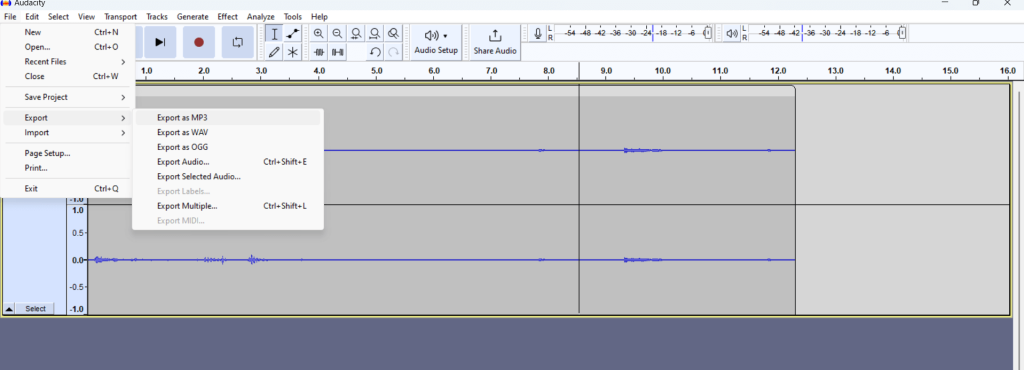Click the Share Audio button
This screenshot has width=1024, height=370.
pos(495,42)
